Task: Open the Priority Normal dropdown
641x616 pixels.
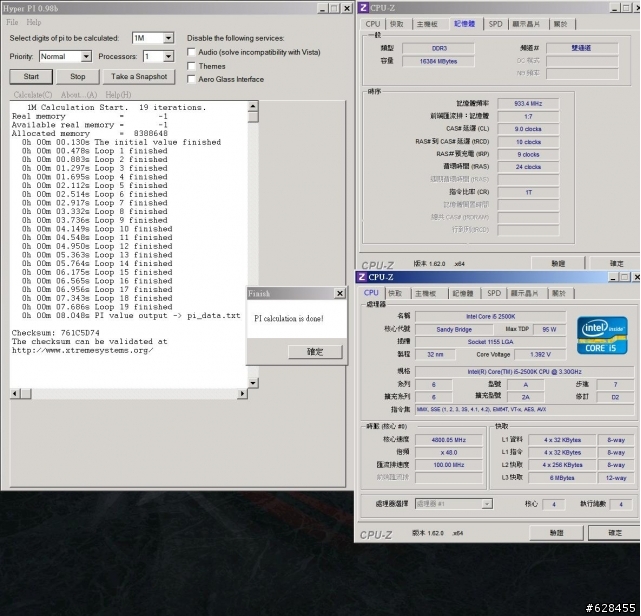Action: click(86, 56)
